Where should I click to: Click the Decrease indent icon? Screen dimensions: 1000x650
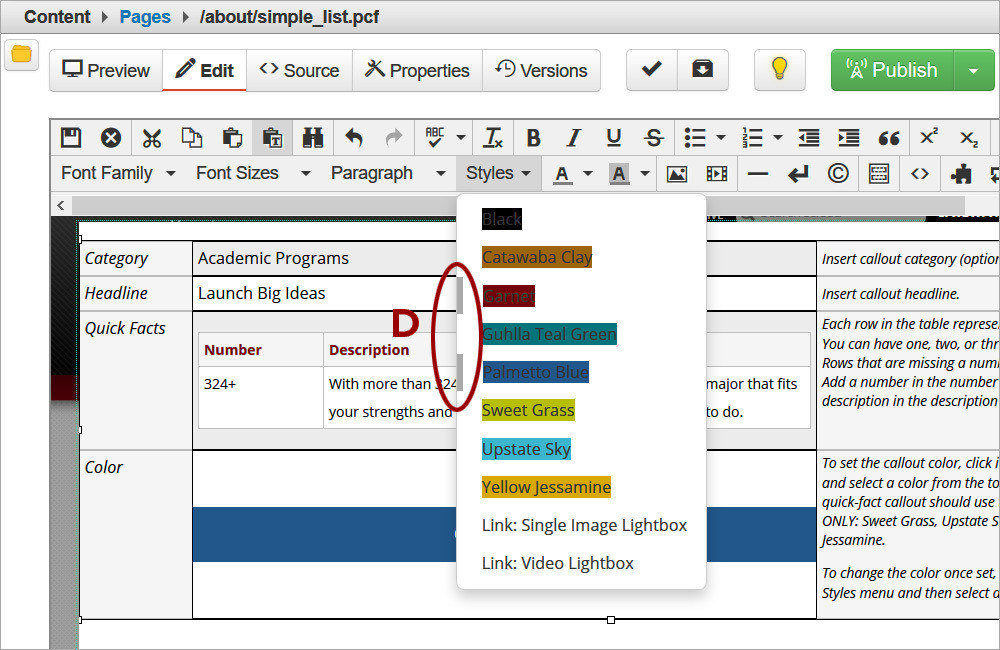click(x=809, y=138)
